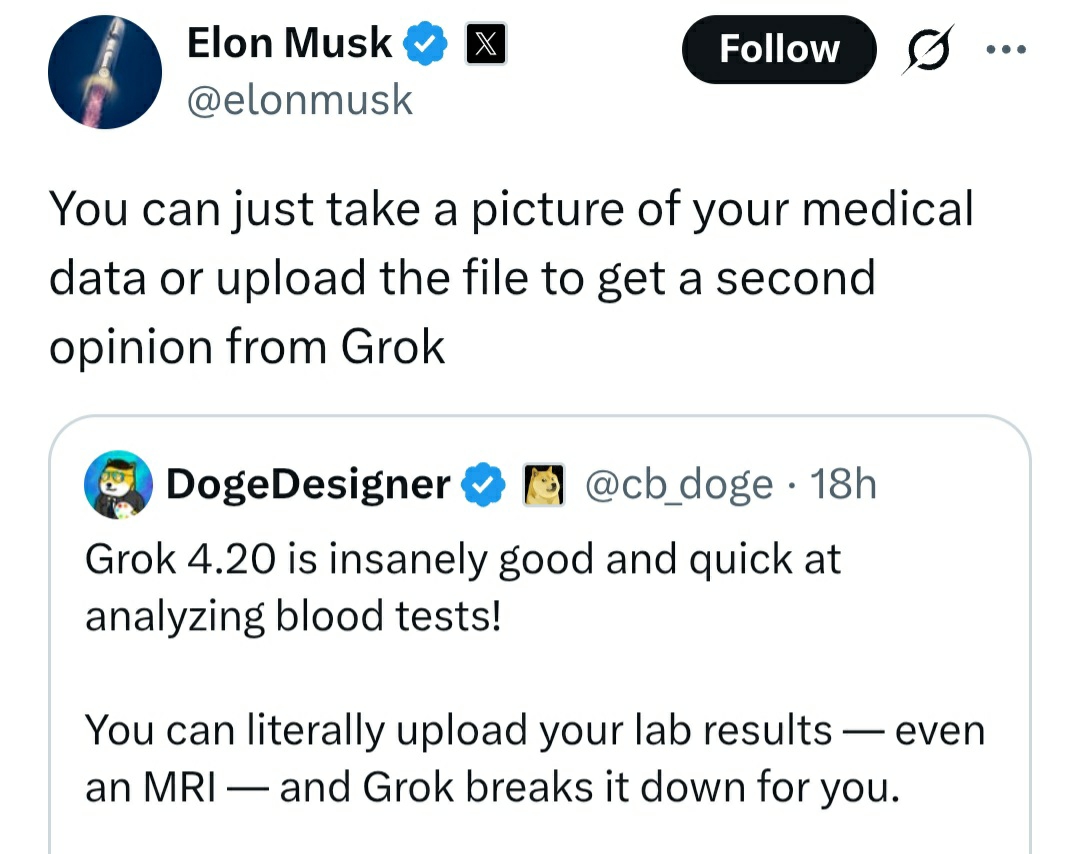
Task: Open the DogeDesigner display name
Action: click(x=308, y=485)
